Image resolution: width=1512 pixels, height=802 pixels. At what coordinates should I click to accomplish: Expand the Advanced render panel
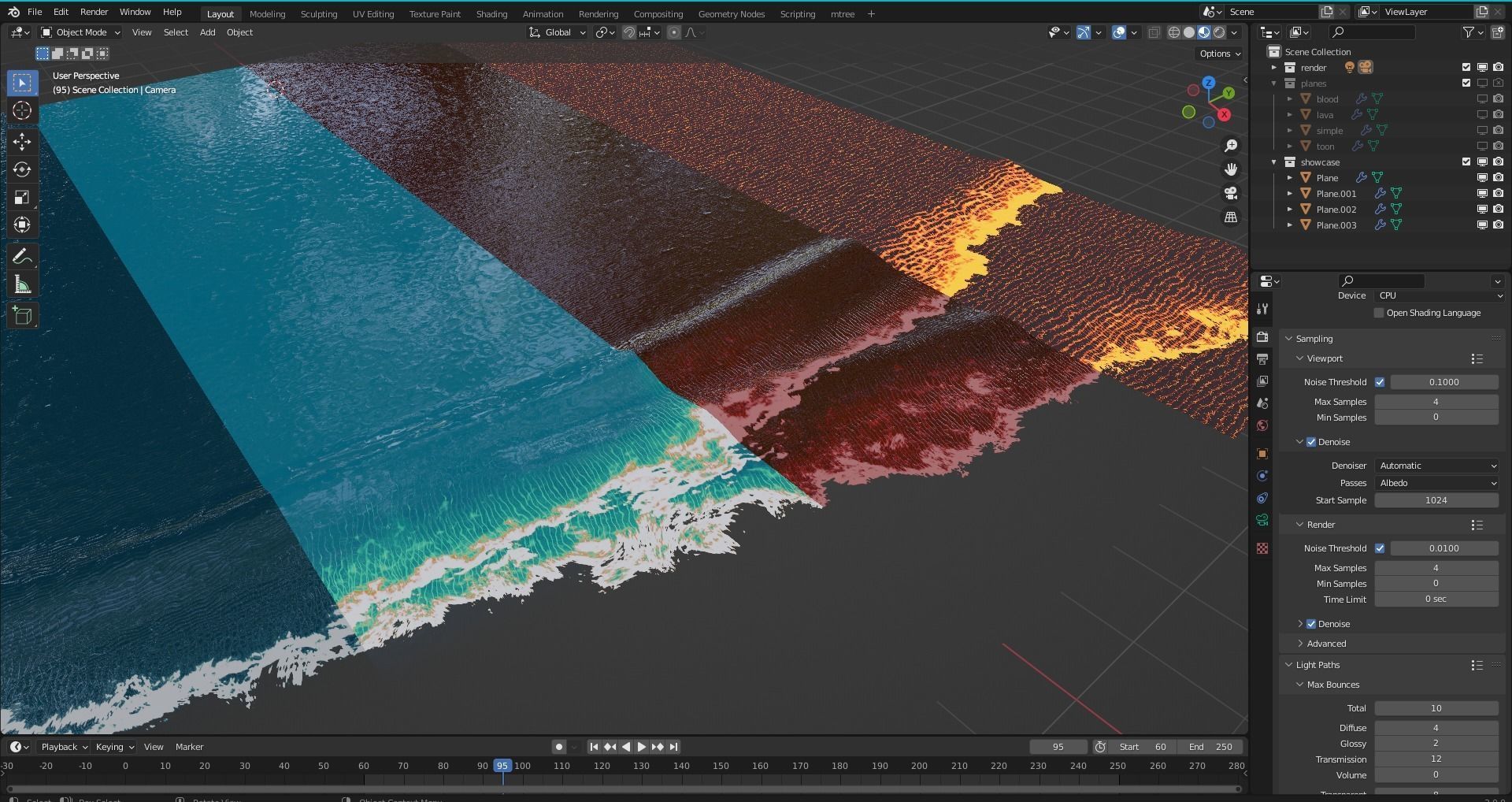coord(1326,644)
